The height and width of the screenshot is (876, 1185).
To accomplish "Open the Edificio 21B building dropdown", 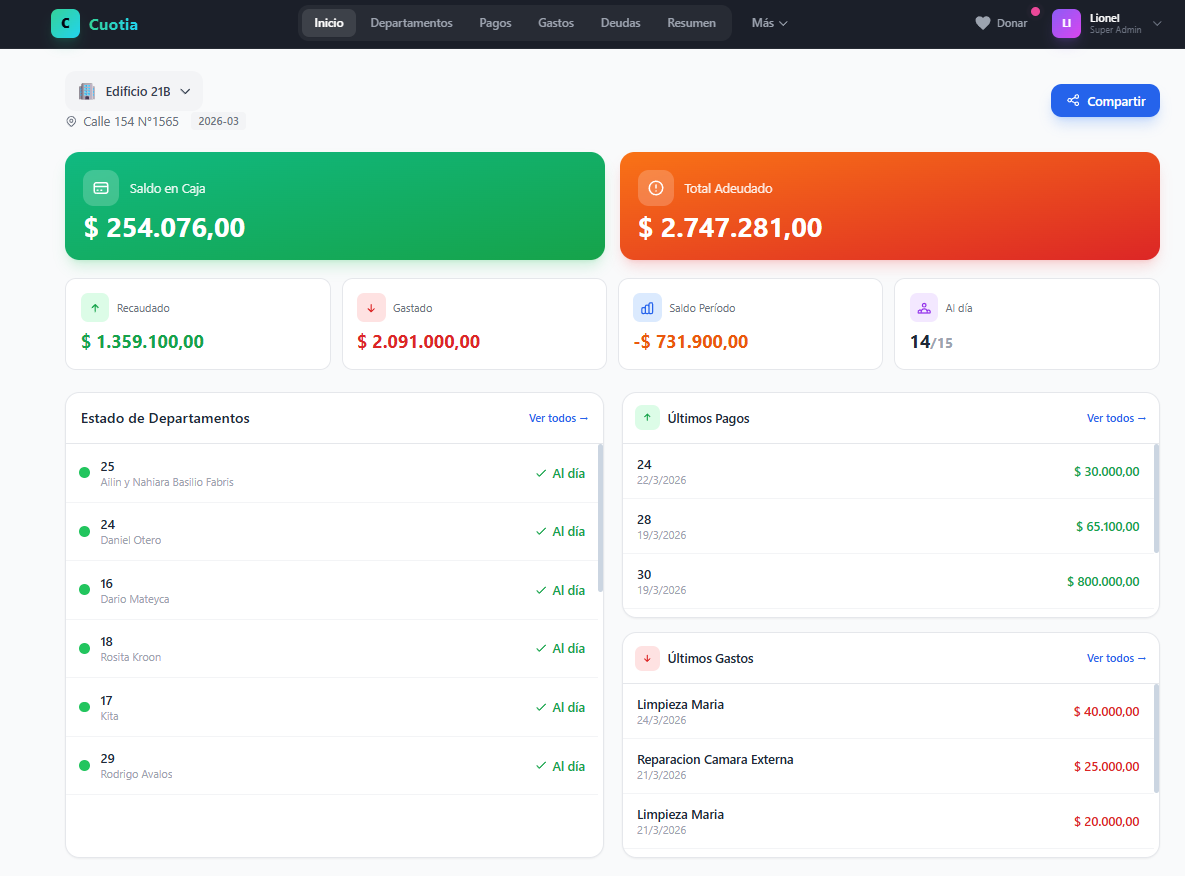I will pyautogui.click(x=134, y=91).
